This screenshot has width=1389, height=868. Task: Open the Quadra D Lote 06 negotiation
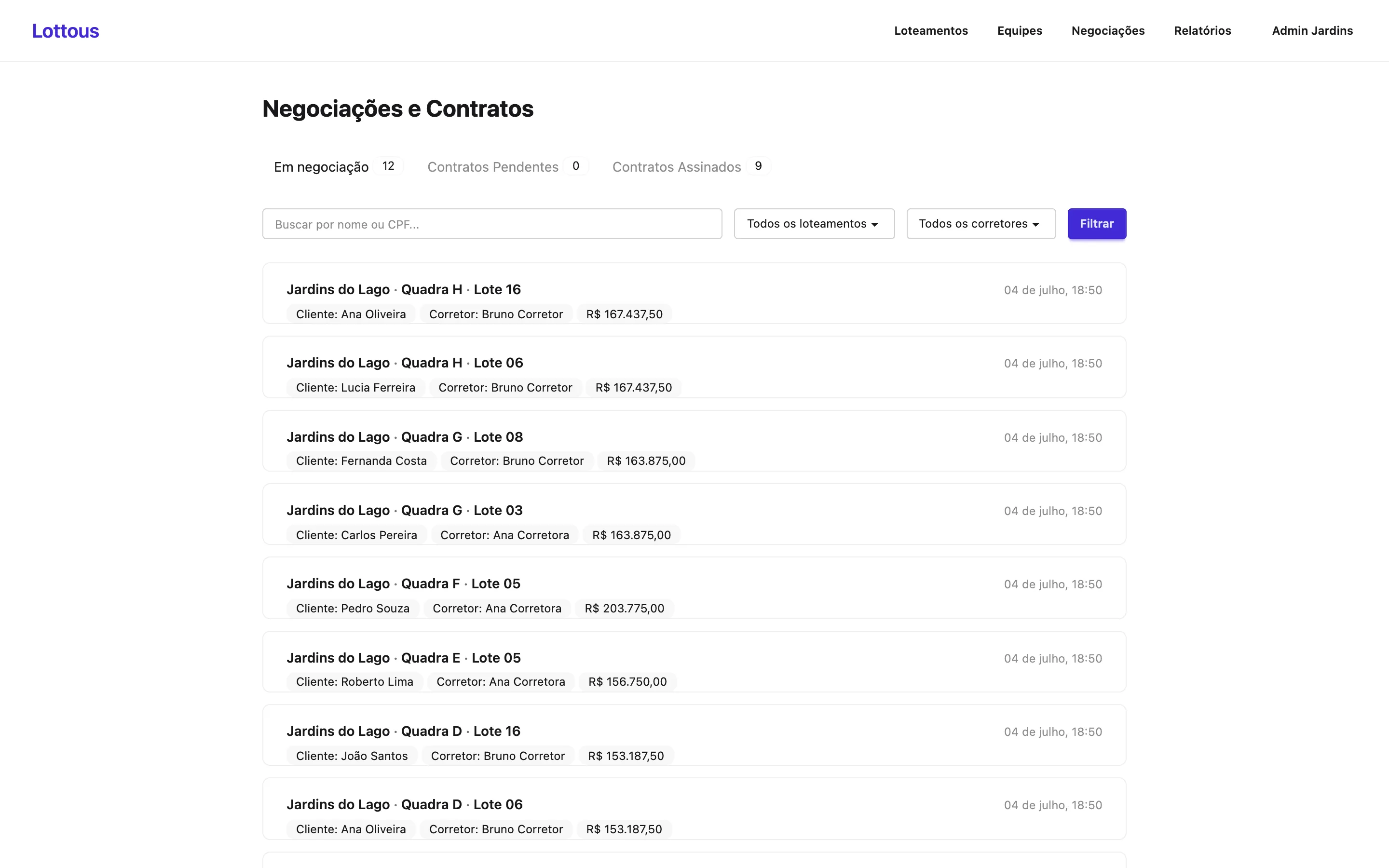click(x=694, y=809)
